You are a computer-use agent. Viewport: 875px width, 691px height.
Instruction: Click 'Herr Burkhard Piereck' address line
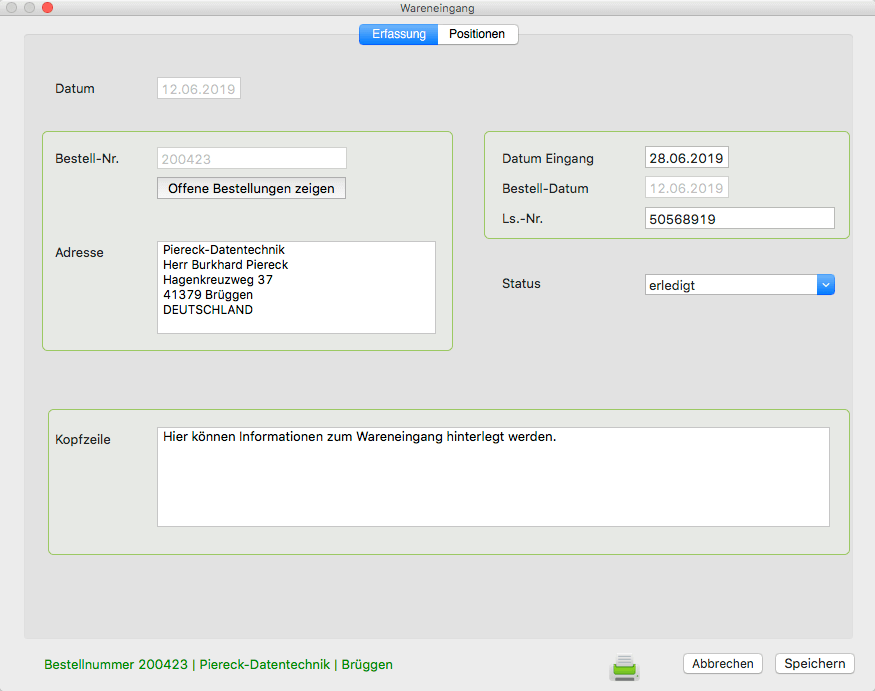pos(225,265)
